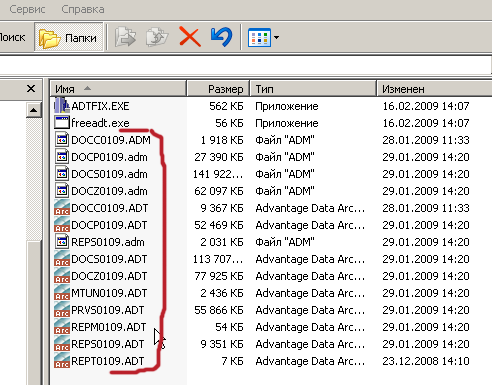The width and height of the screenshot is (492, 385).
Task: Click the DOCP0109.ADT archive icon
Action: 62,225
